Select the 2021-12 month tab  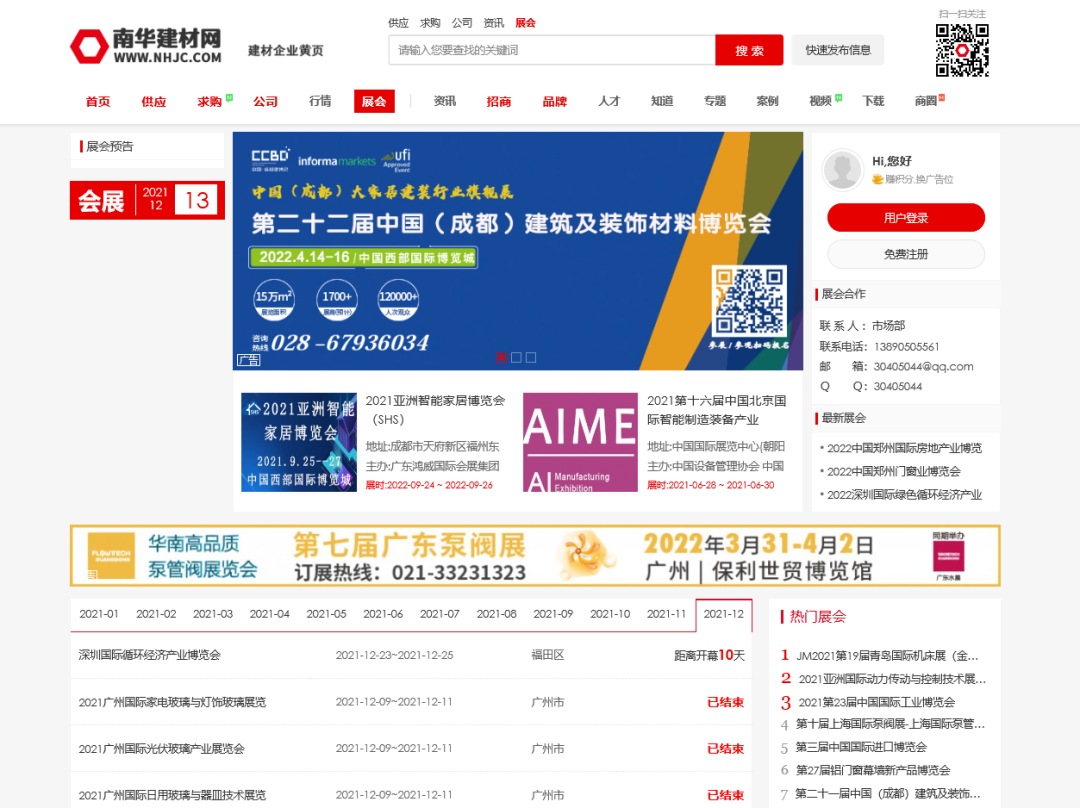click(723, 614)
